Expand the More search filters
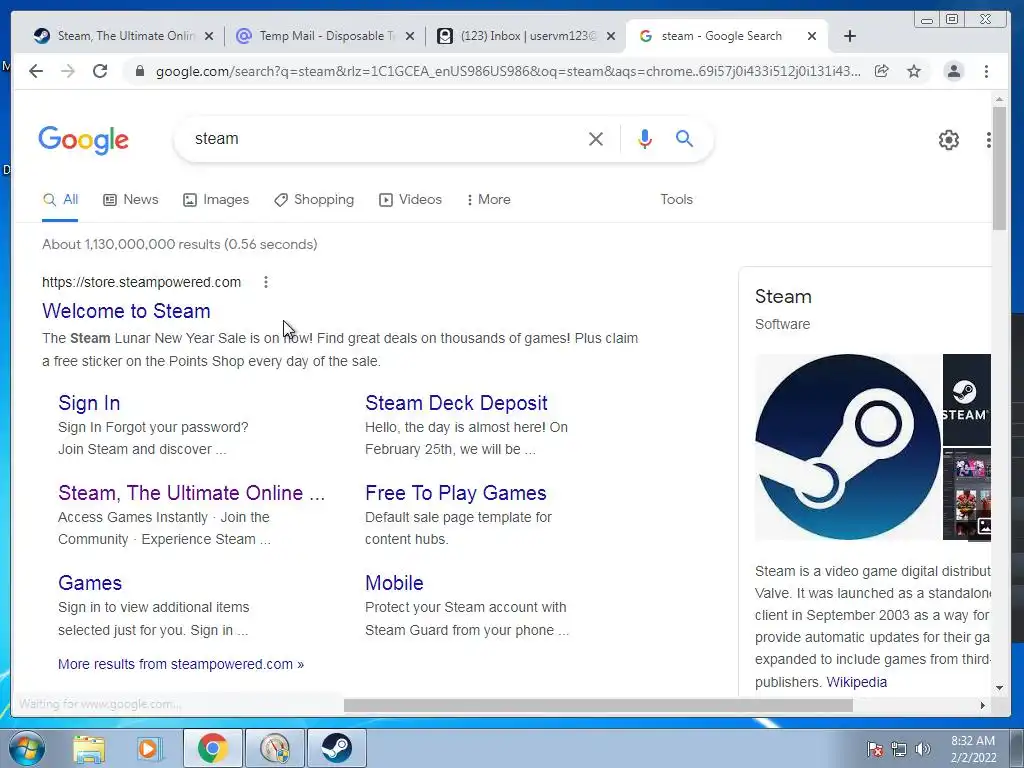The height and width of the screenshot is (768, 1024). pyautogui.click(x=488, y=199)
